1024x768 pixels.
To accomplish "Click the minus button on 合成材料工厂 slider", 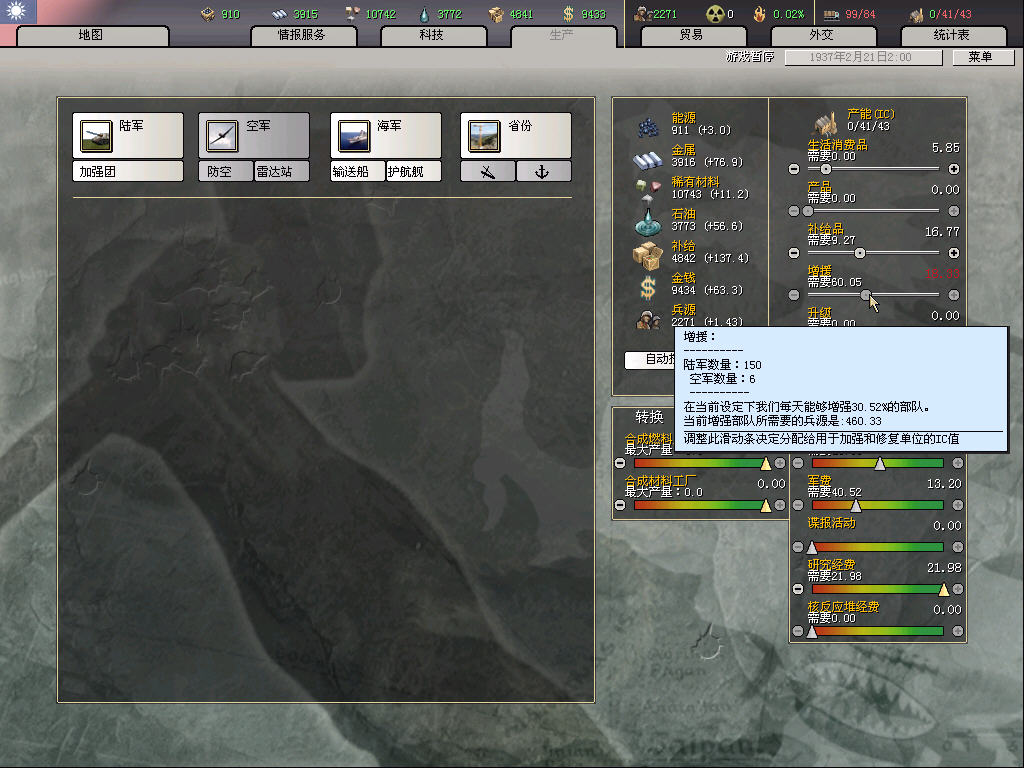I will pos(620,505).
